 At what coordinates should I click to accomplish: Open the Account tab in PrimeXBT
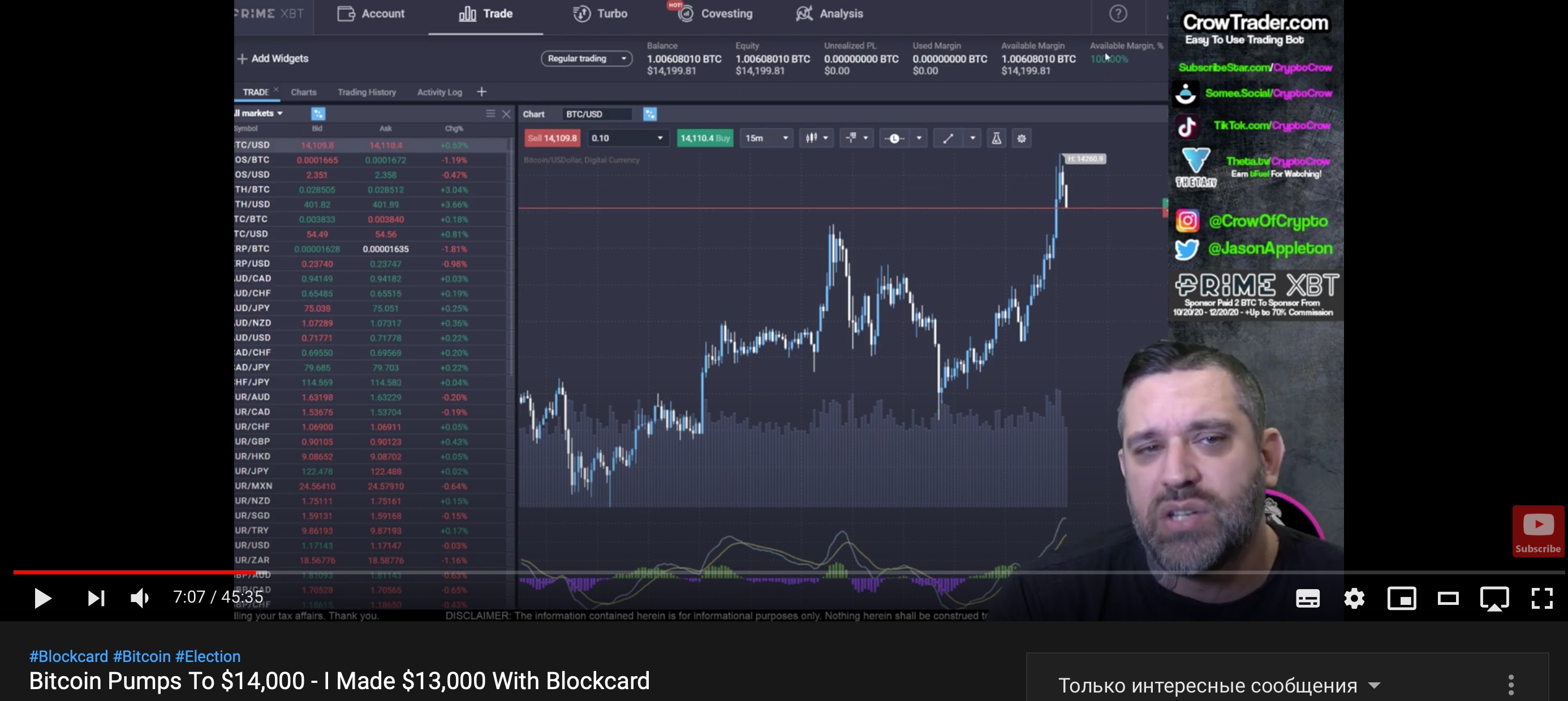coord(371,14)
